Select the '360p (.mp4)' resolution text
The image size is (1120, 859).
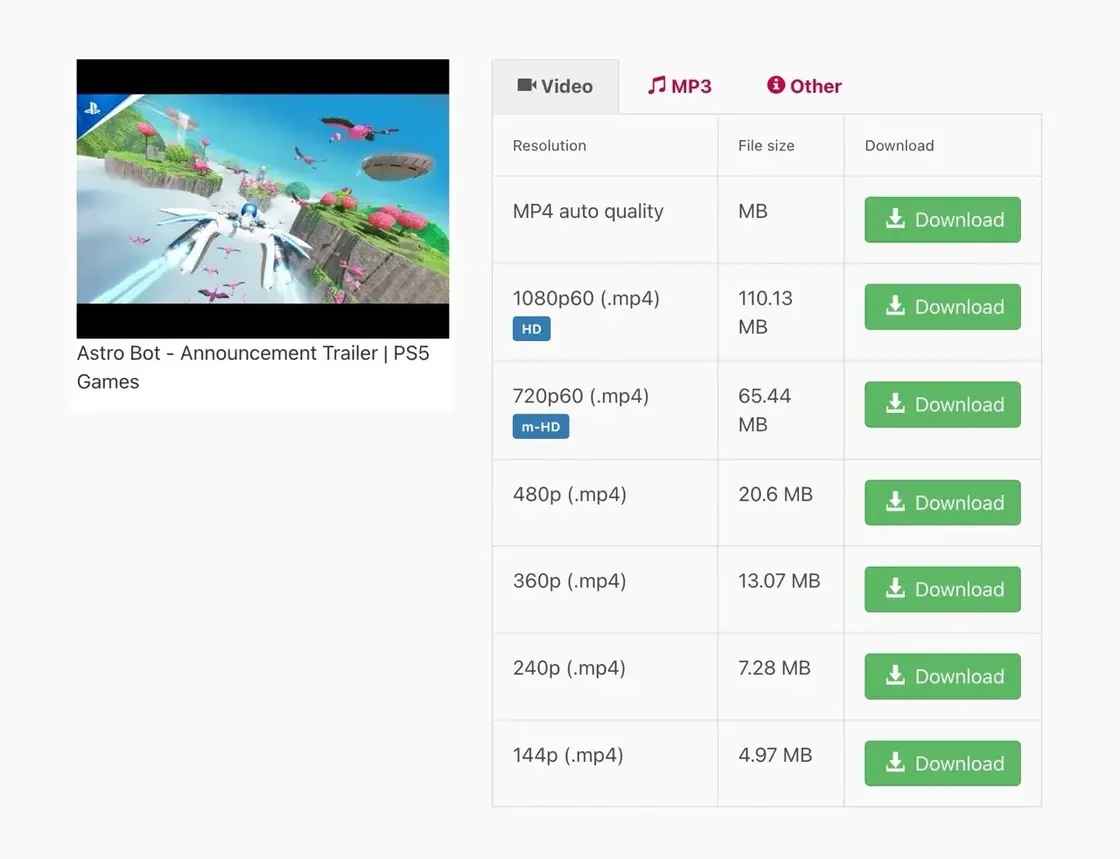569,581
